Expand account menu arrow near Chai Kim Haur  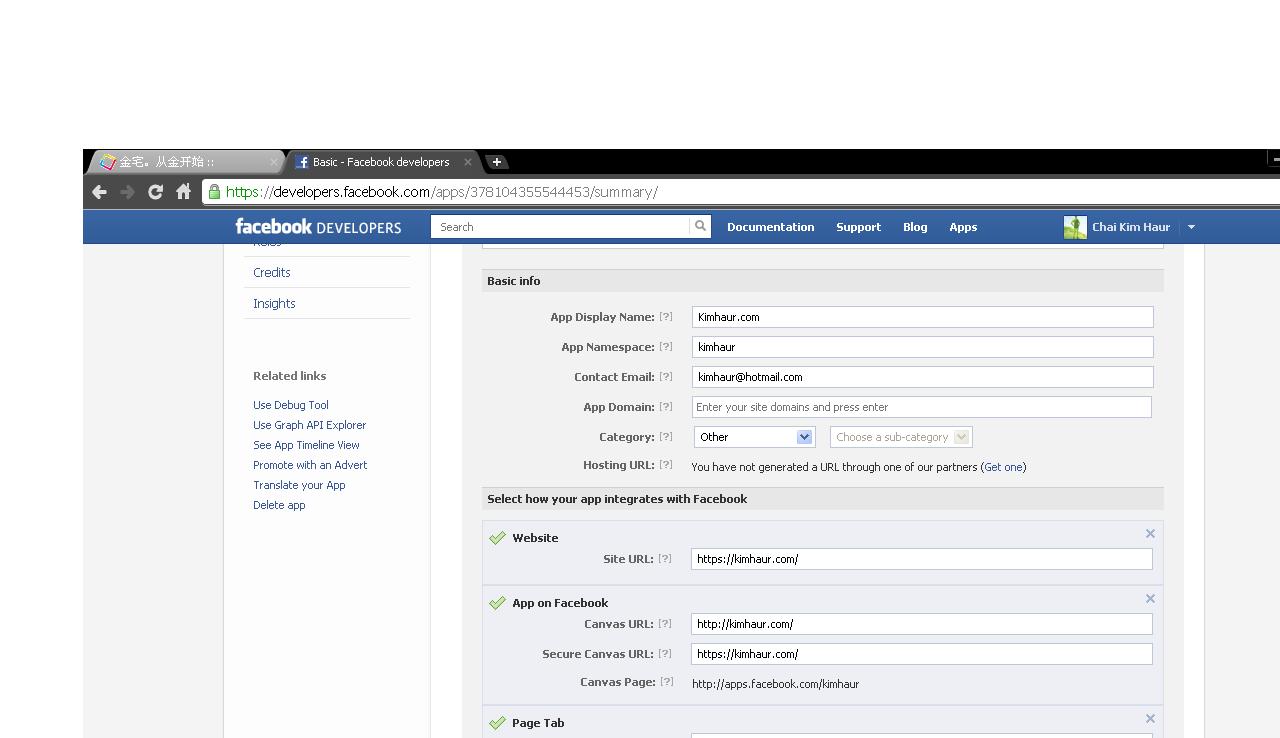pos(1191,227)
